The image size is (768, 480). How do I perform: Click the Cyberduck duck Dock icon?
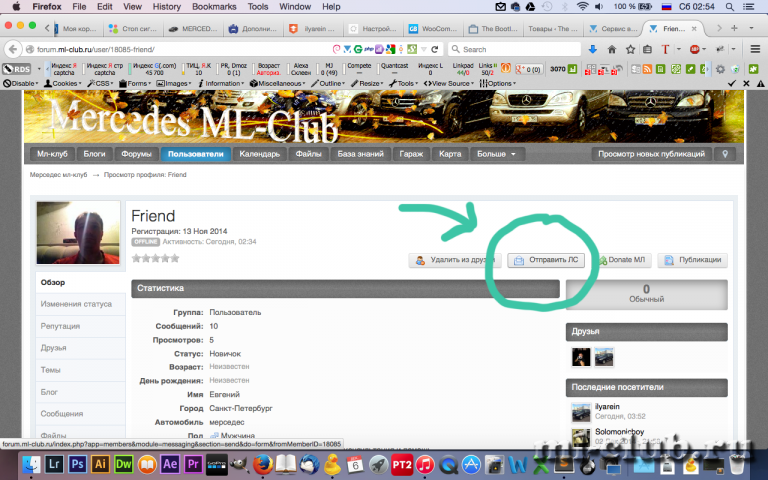point(333,464)
